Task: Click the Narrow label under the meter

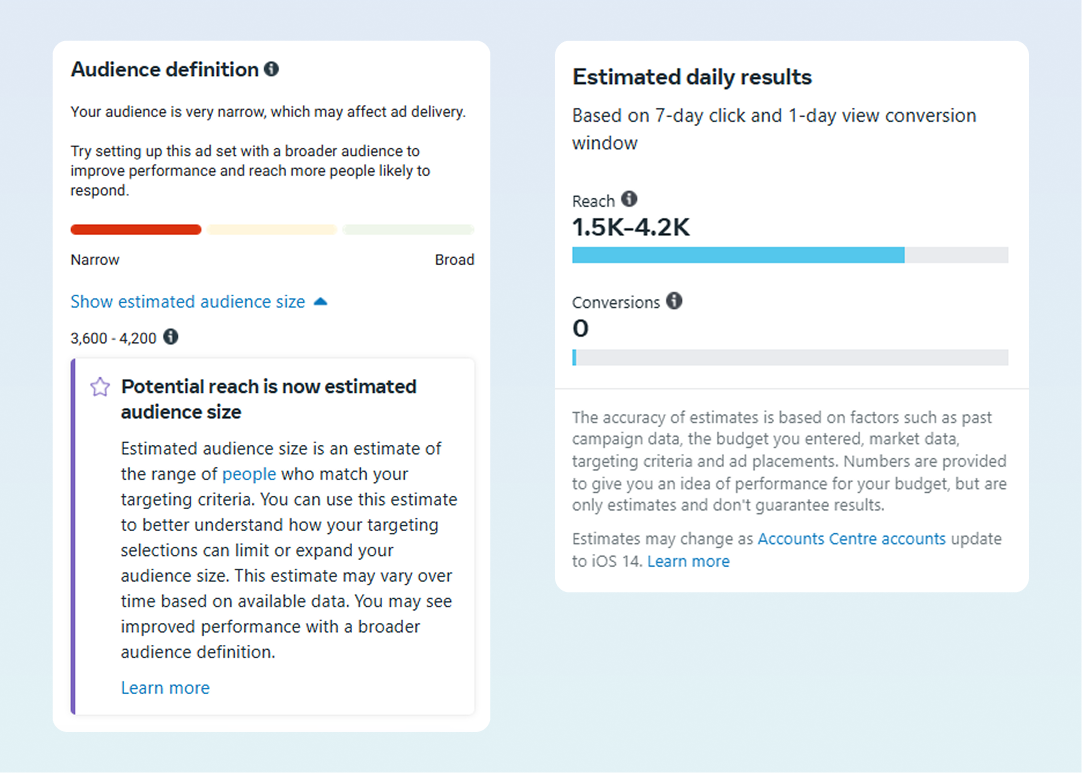Action: pos(95,260)
